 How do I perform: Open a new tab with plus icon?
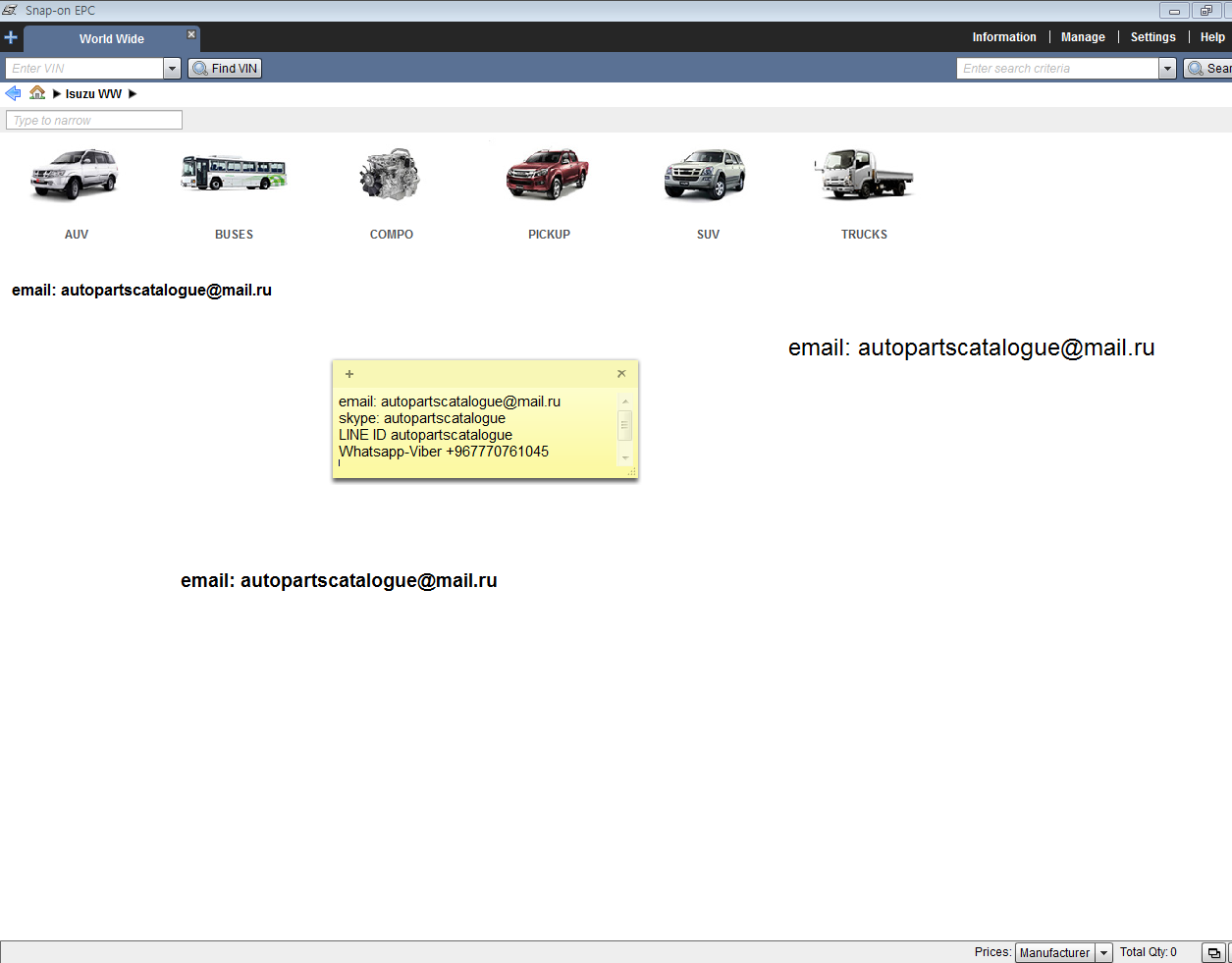point(11,38)
